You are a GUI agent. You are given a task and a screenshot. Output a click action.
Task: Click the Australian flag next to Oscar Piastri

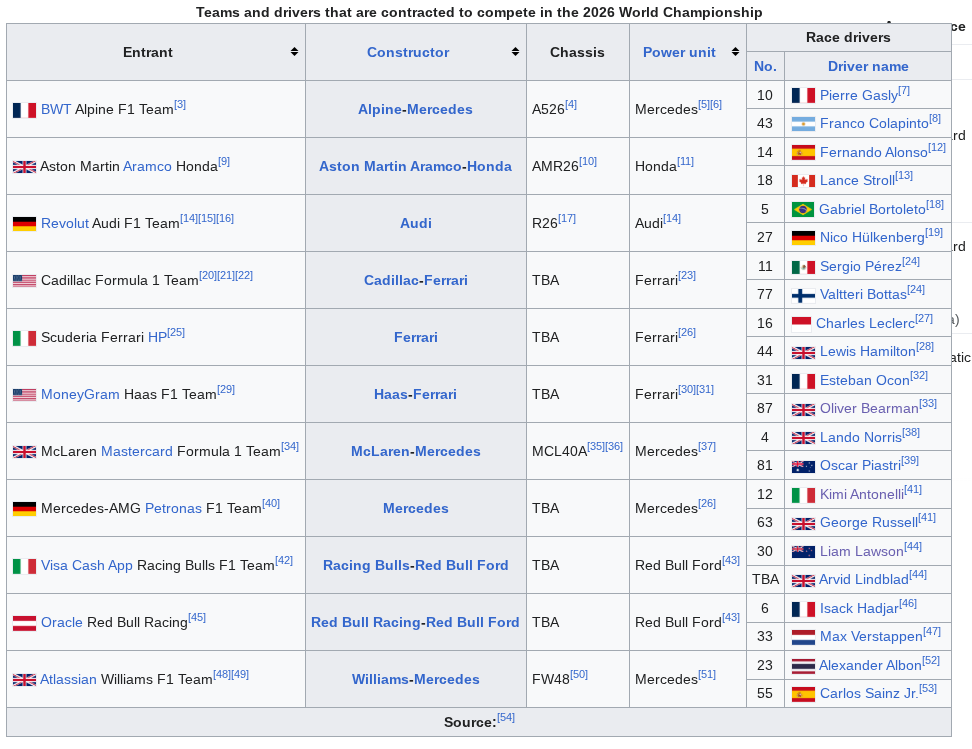(x=803, y=466)
